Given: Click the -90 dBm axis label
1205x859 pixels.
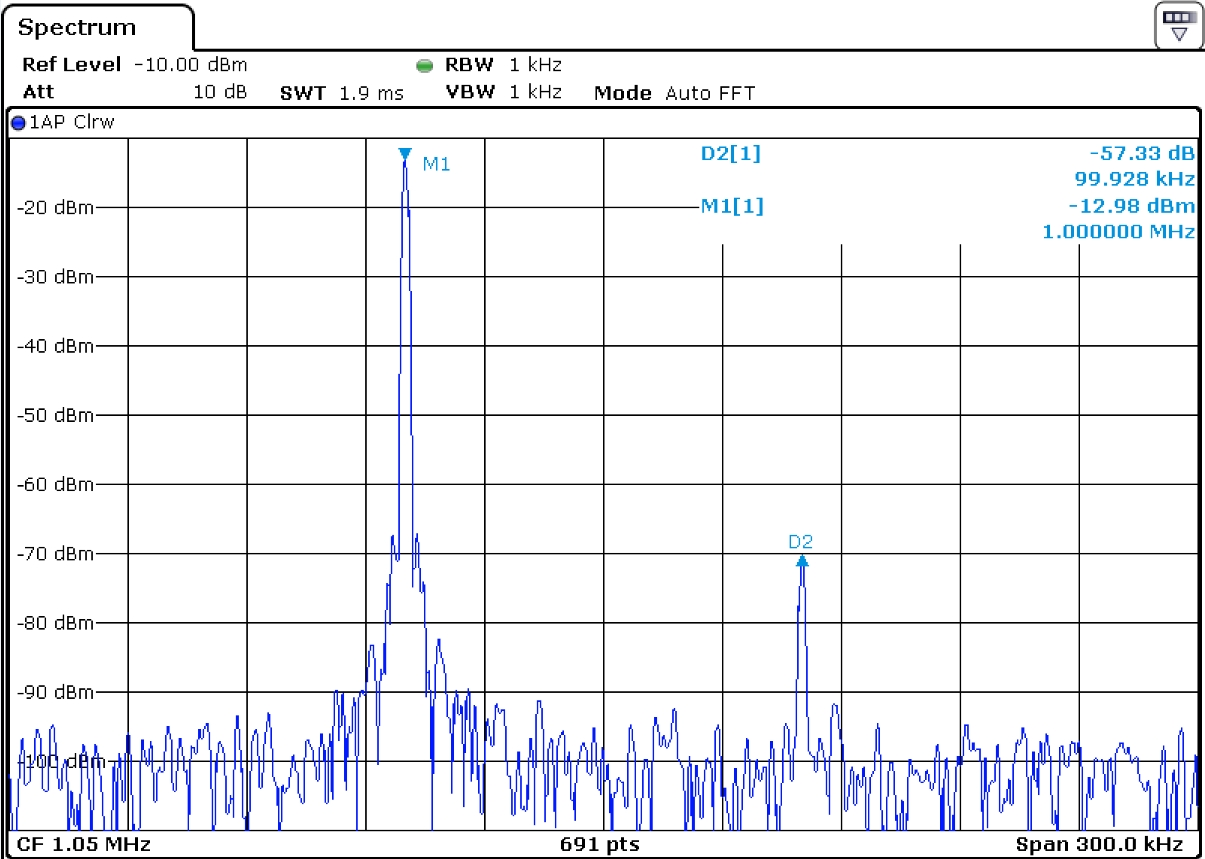Looking at the screenshot, I should point(55,692).
